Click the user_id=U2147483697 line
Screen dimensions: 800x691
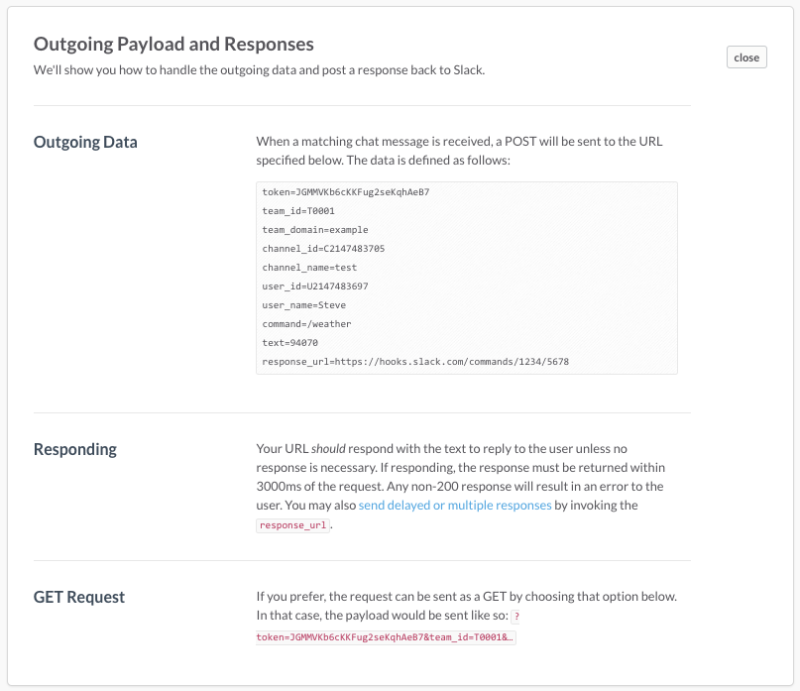(x=315, y=286)
